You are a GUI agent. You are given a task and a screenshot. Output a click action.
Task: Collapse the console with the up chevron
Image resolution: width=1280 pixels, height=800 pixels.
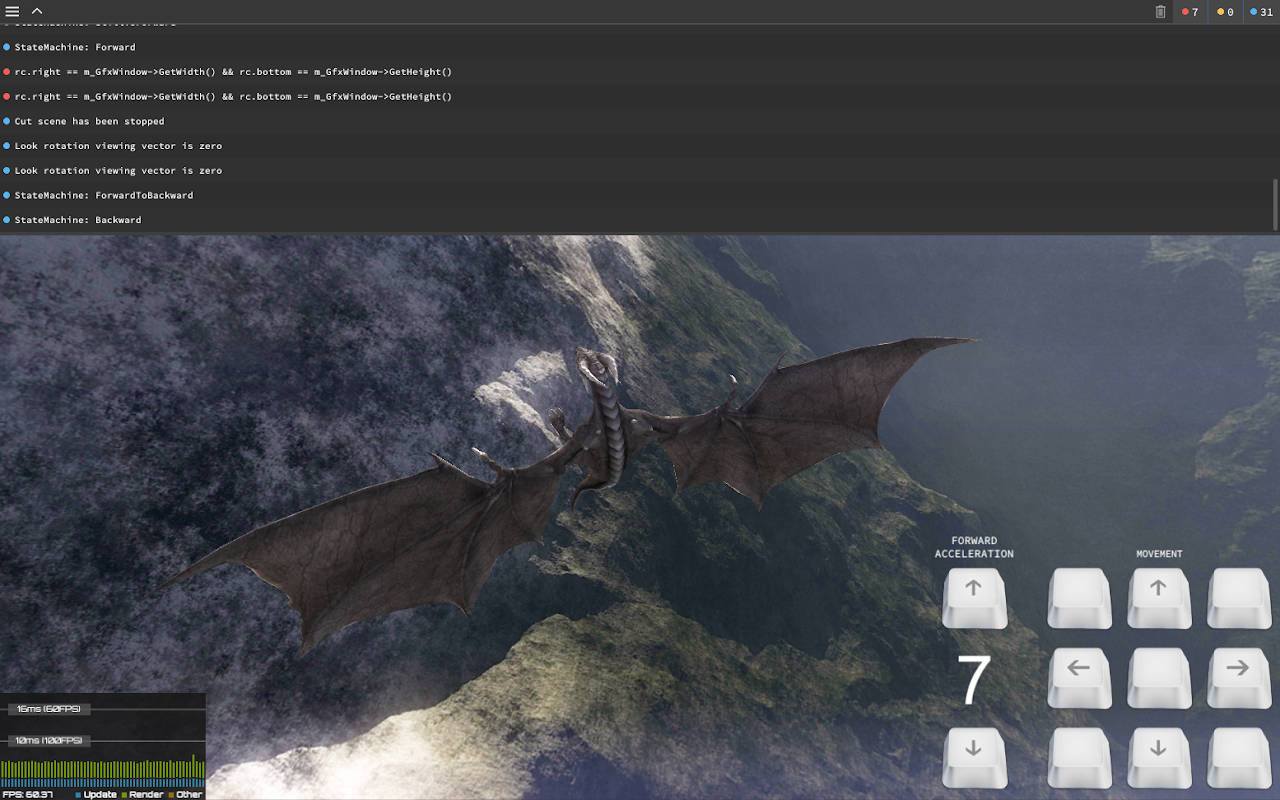click(x=37, y=12)
